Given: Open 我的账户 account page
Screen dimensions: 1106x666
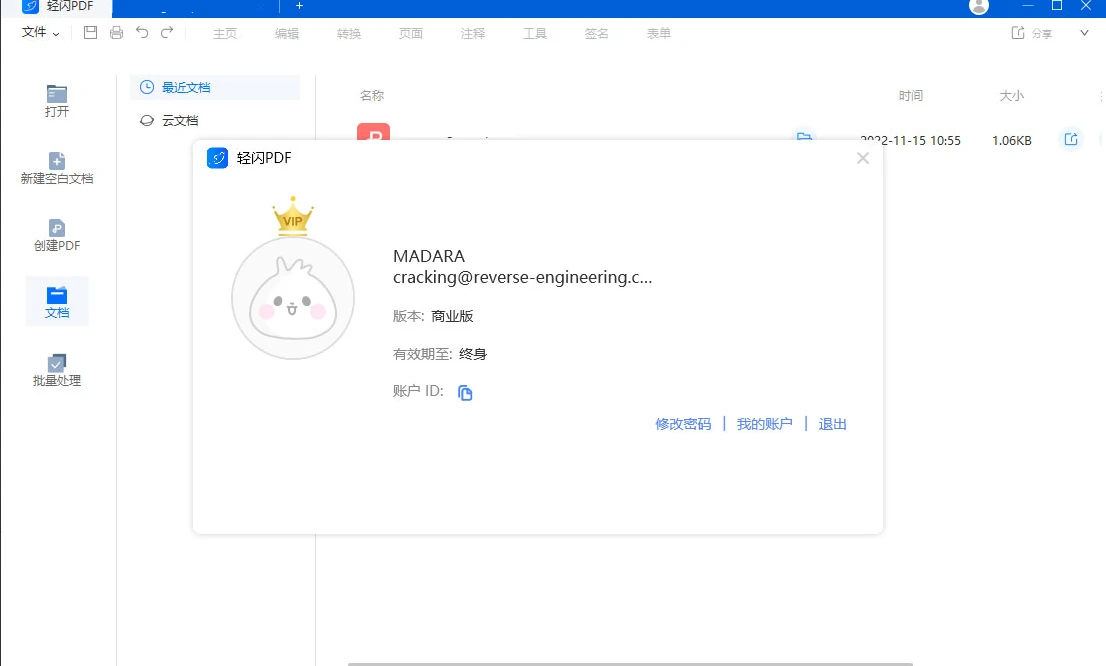Looking at the screenshot, I should [765, 423].
